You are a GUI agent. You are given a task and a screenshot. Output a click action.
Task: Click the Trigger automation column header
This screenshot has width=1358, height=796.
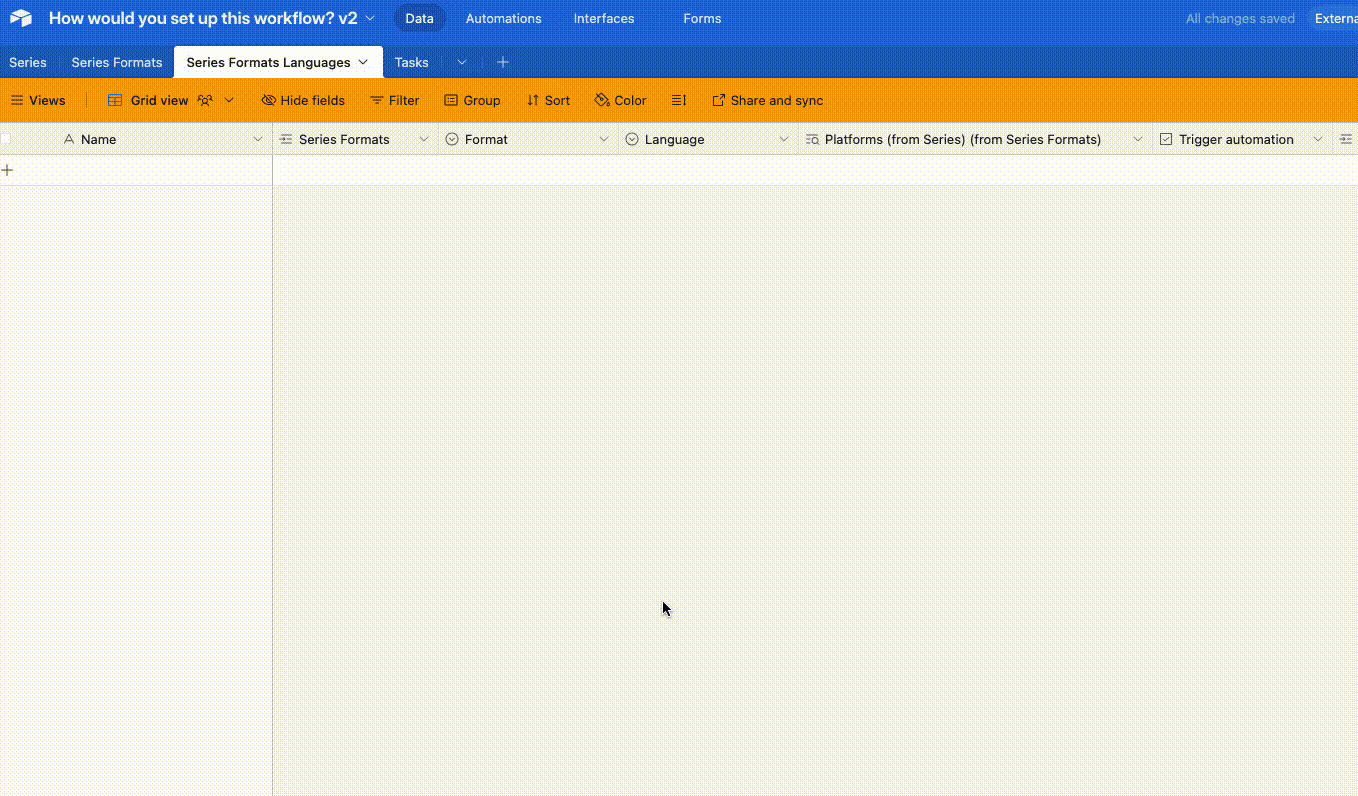pos(1242,139)
